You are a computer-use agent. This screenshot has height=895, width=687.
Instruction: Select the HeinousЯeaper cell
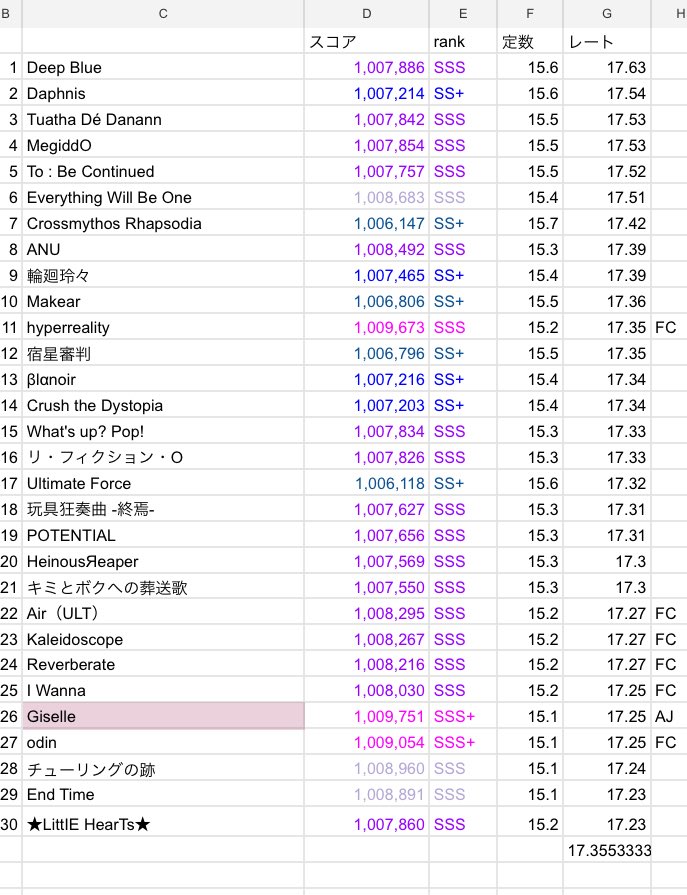click(x=163, y=561)
